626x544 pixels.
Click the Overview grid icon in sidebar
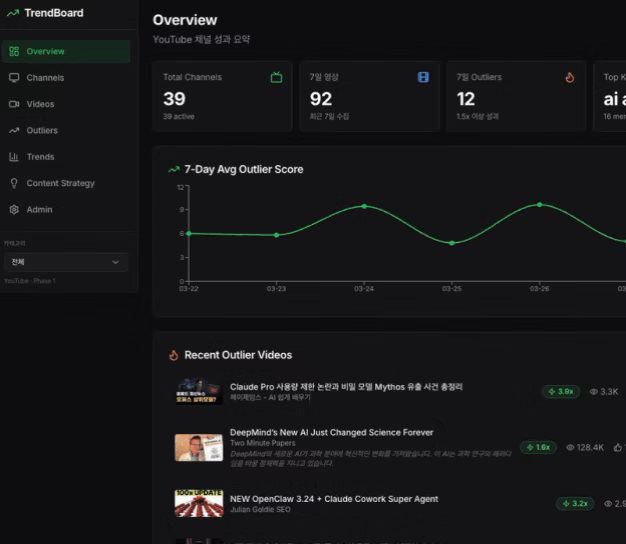tap(14, 51)
